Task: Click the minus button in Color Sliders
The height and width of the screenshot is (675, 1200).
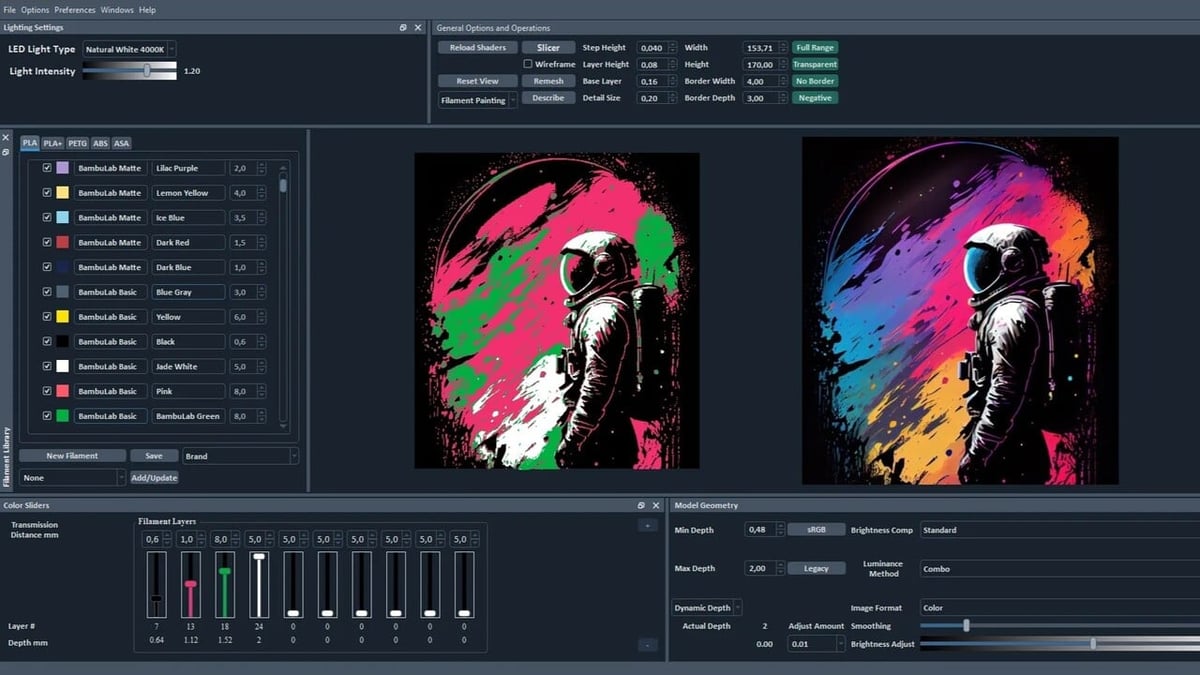Action: (x=647, y=645)
